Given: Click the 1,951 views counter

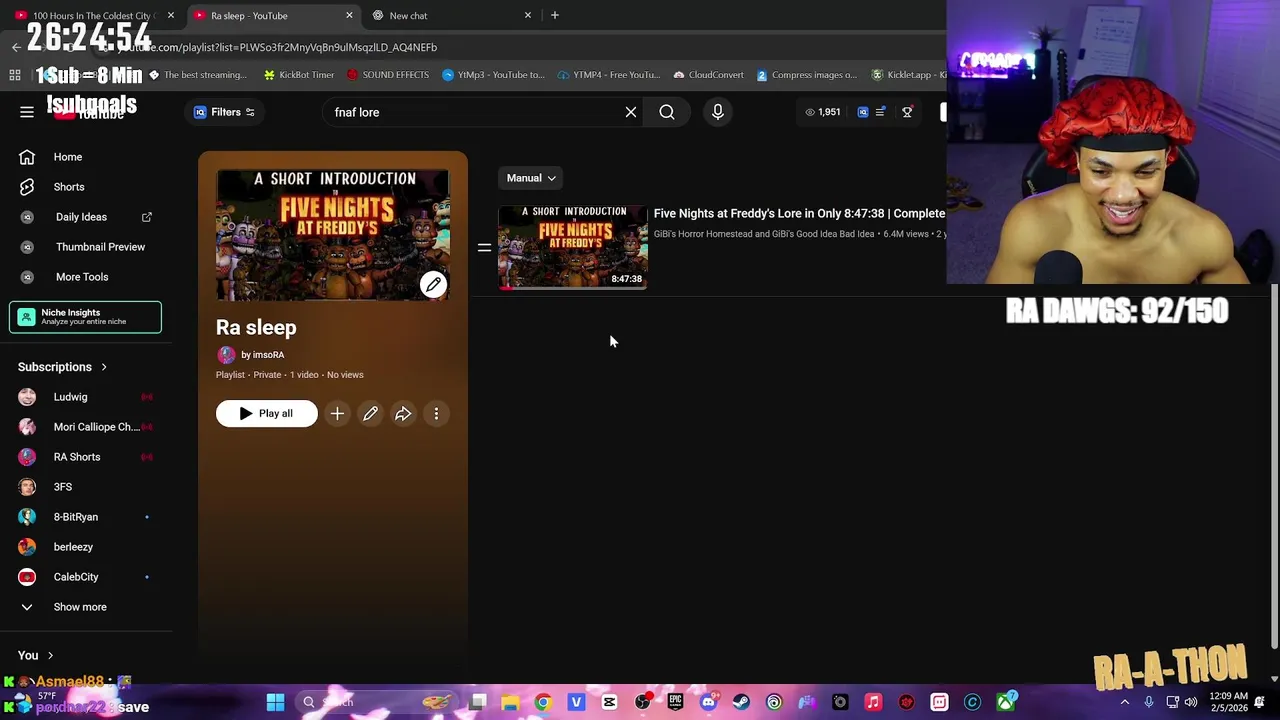Looking at the screenshot, I should [823, 112].
